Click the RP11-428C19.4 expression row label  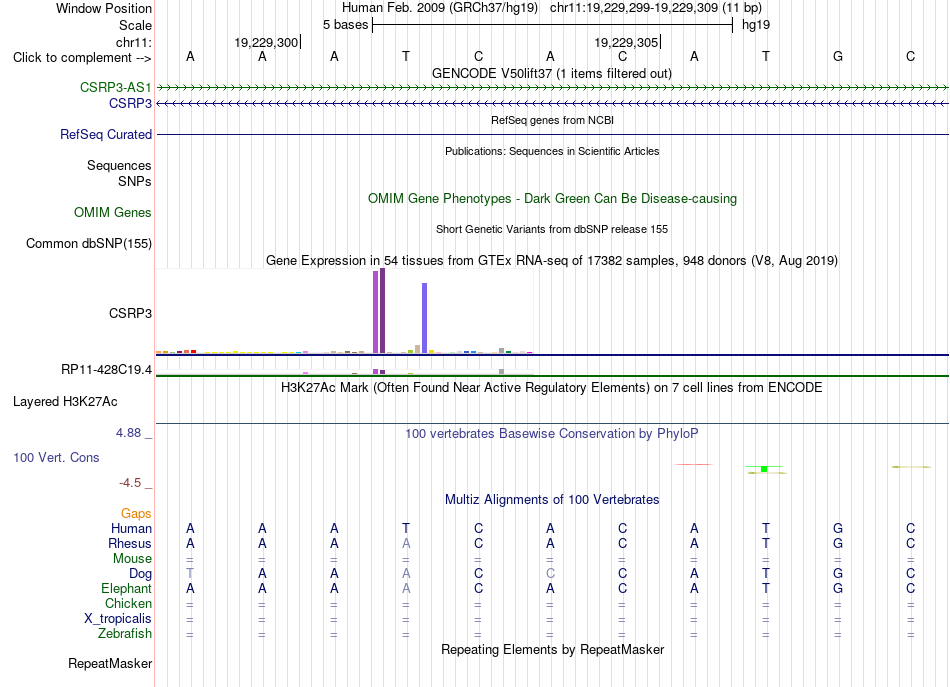tap(107, 370)
